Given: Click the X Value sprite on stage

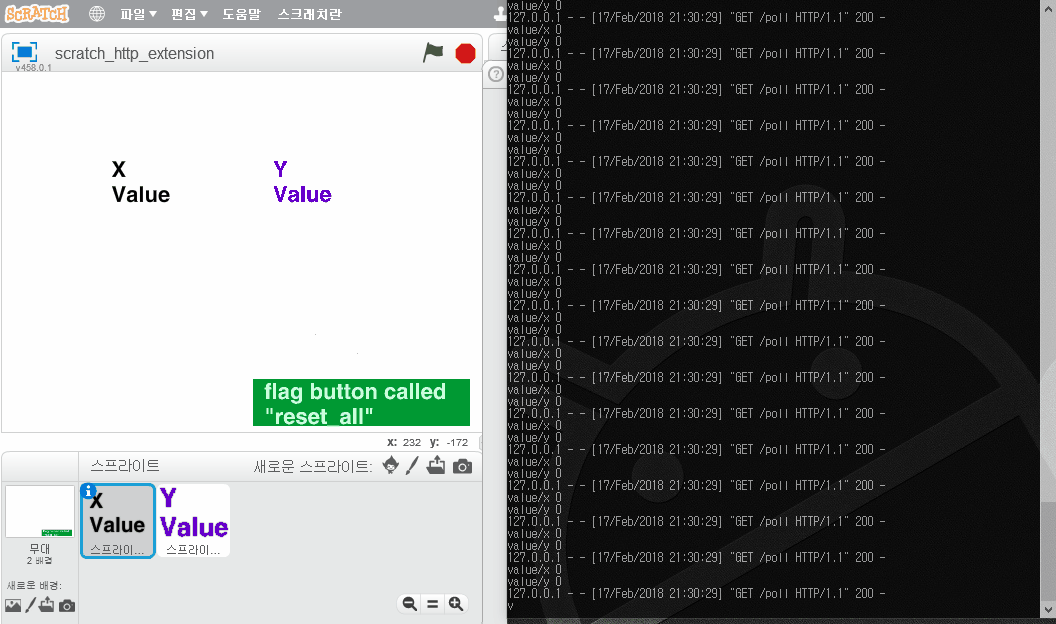Looking at the screenshot, I should (x=141, y=182).
